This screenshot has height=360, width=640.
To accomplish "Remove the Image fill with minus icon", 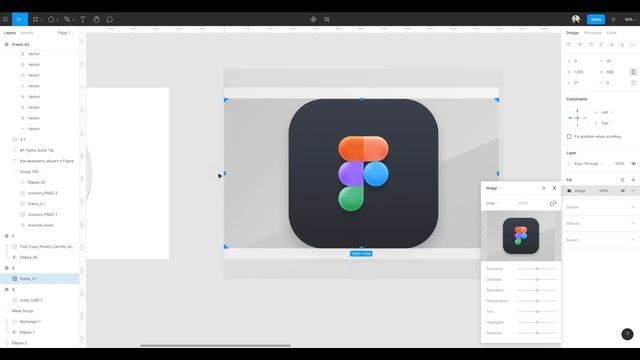I will pyautogui.click(x=633, y=191).
